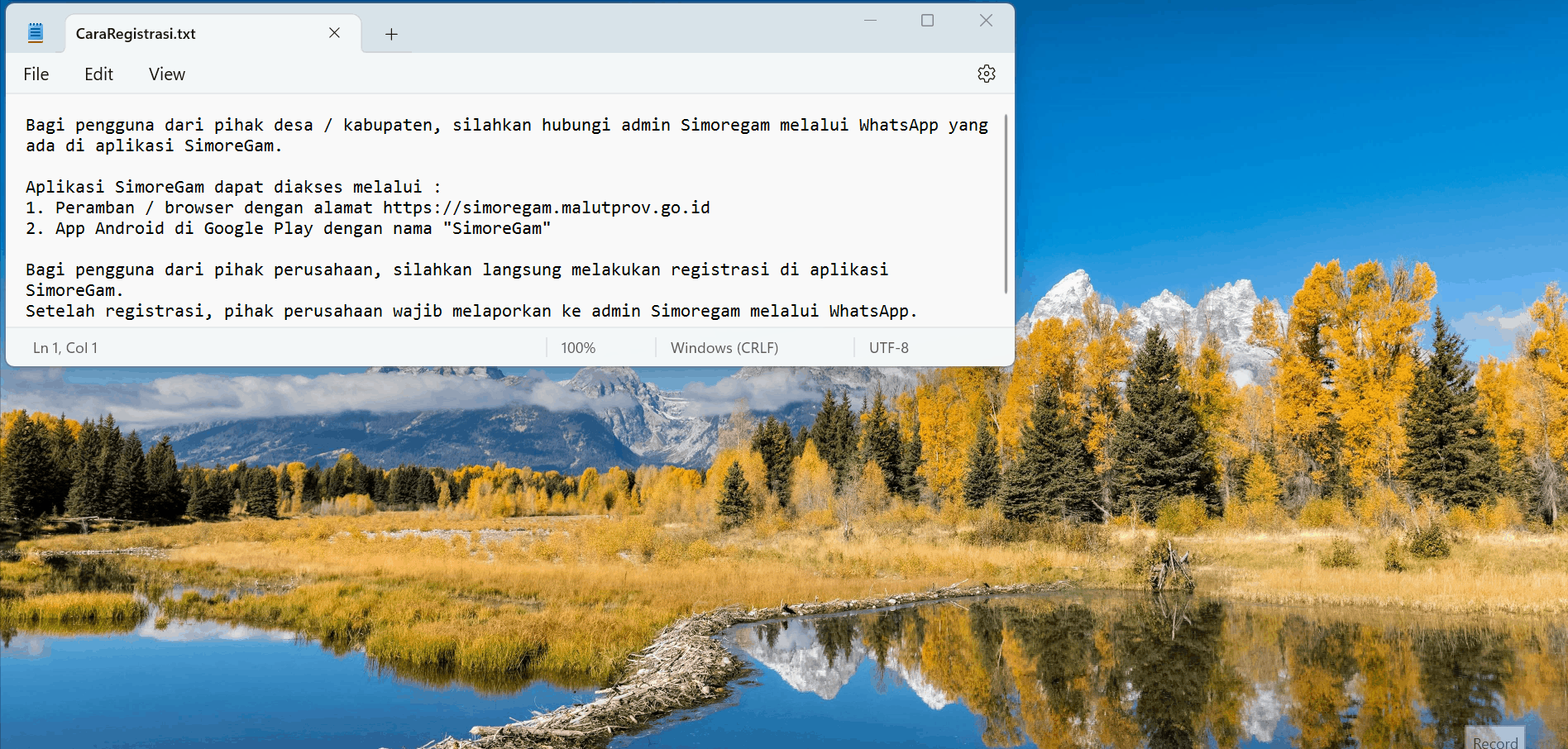Click Windows (CRLF) line ending indicator
1568x749 pixels.
tap(724, 348)
